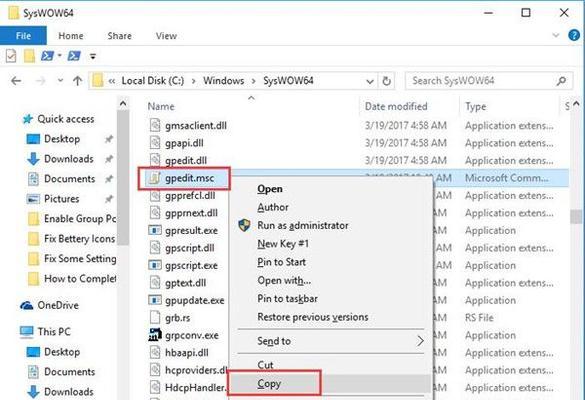Expand chevron after Windows in path

click(x=254, y=81)
